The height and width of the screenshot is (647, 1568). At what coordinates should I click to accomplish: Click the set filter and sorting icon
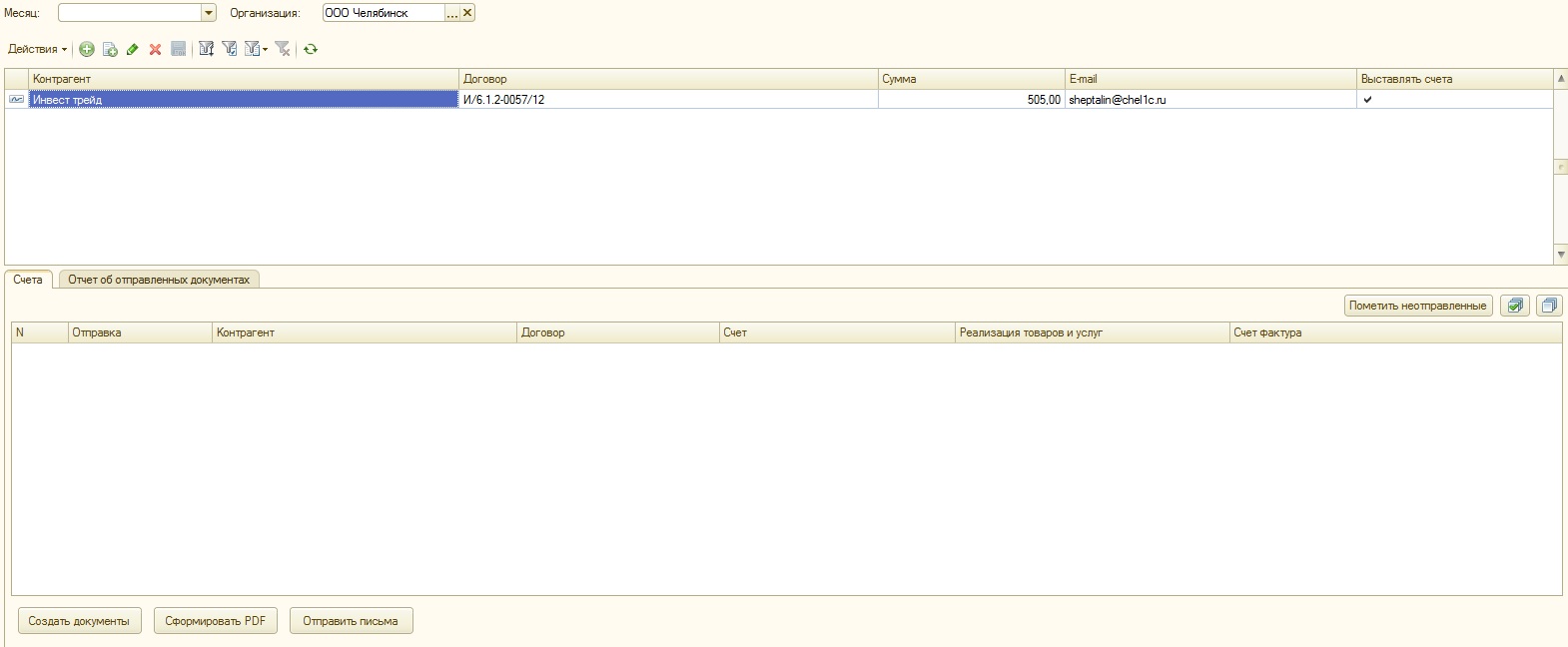(206, 49)
